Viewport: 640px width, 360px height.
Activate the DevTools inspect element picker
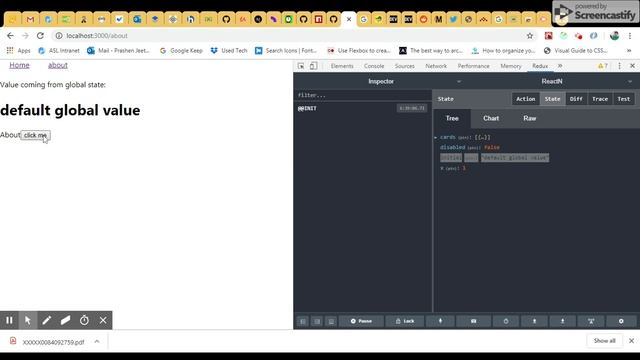coord(301,66)
